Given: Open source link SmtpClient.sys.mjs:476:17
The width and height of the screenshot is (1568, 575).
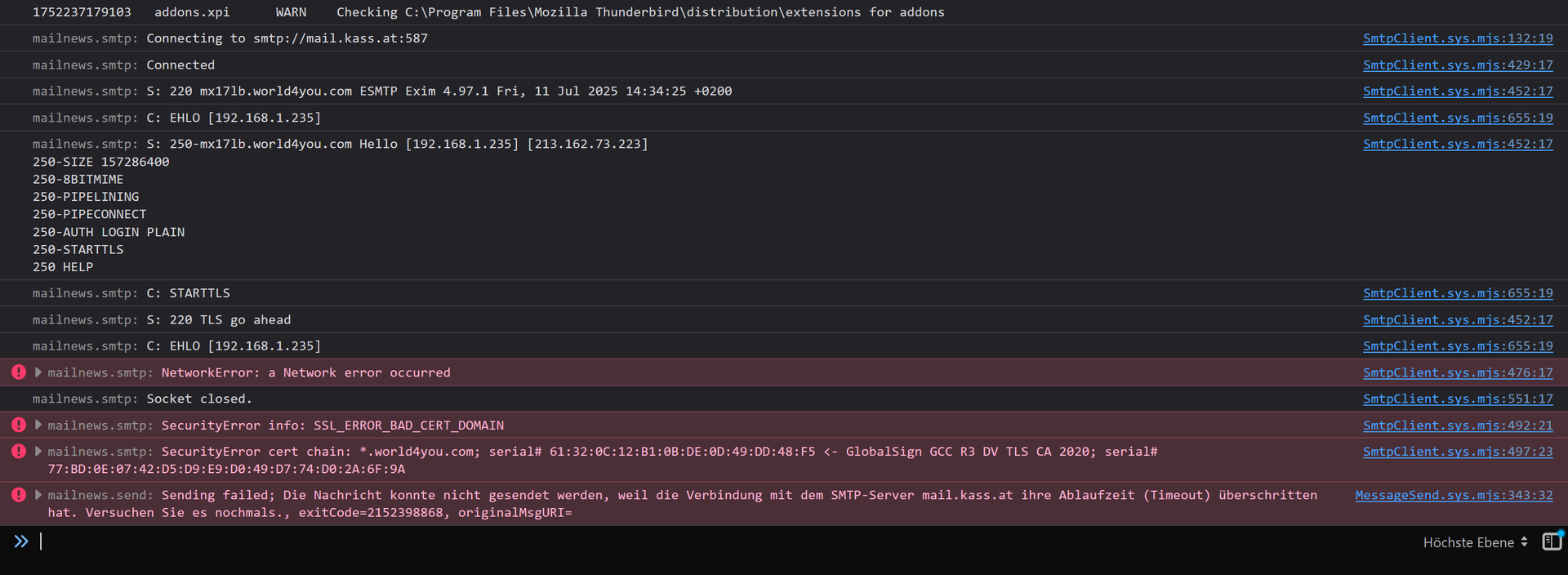Looking at the screenshot, I should click(1458, 372).
